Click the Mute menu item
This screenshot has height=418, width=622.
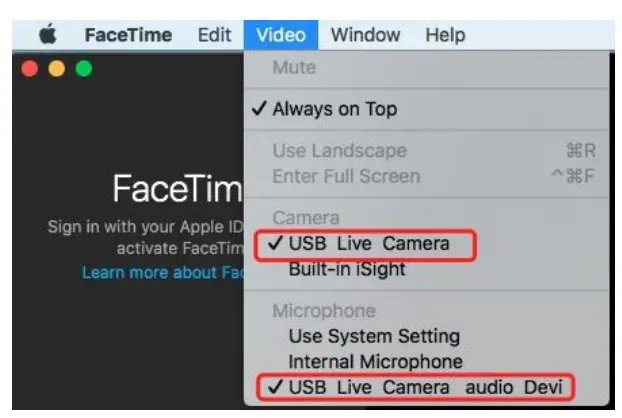[294, 68]
